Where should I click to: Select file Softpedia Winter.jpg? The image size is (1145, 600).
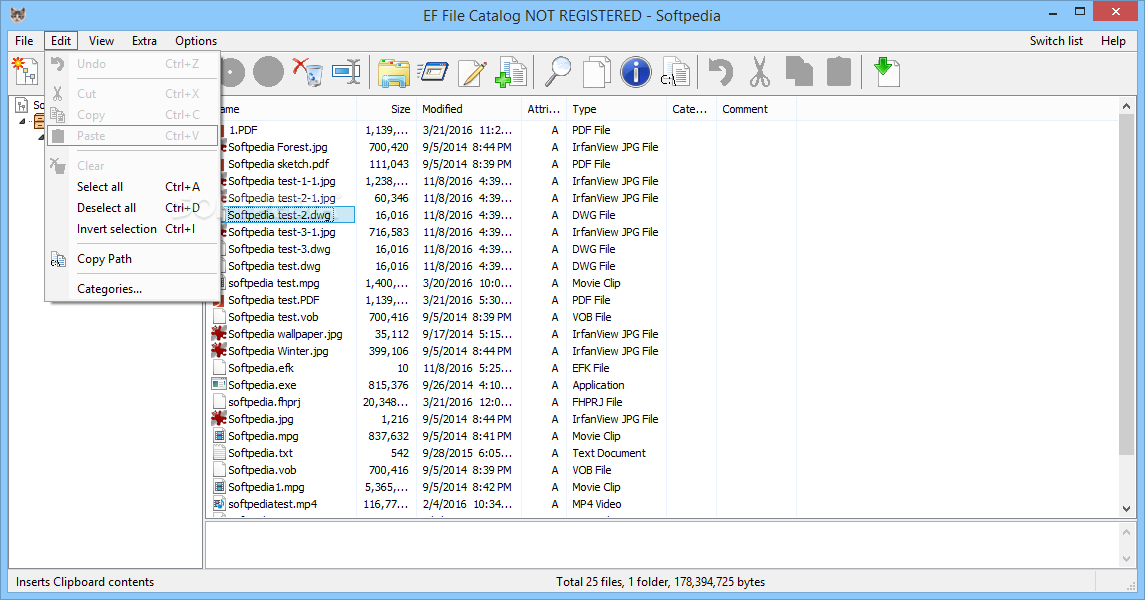tap(278, 351)
